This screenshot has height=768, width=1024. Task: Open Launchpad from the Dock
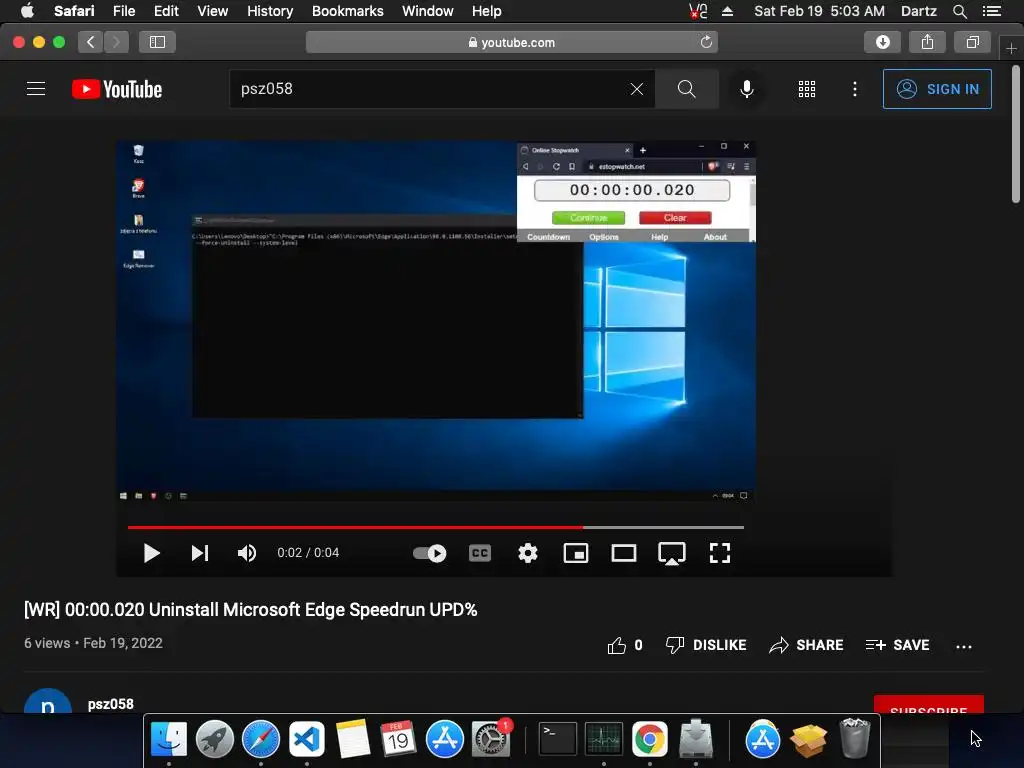pyautogui.click(x=215, y=739)
